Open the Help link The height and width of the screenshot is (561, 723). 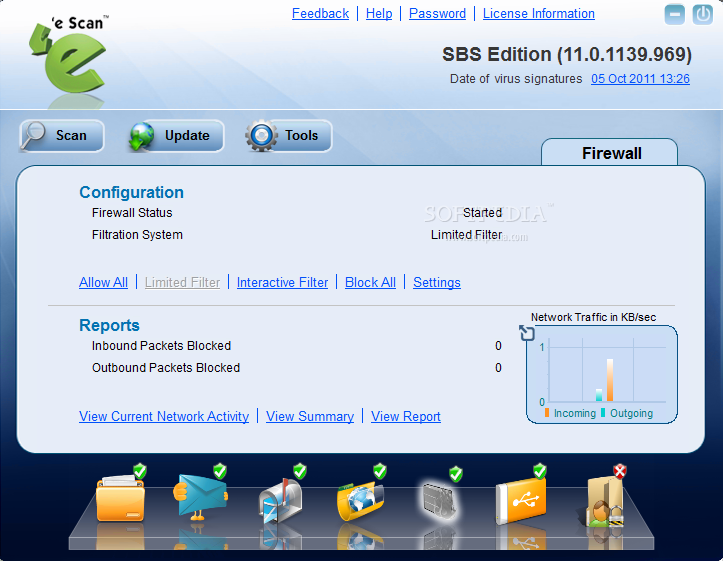tap(379, 14)
